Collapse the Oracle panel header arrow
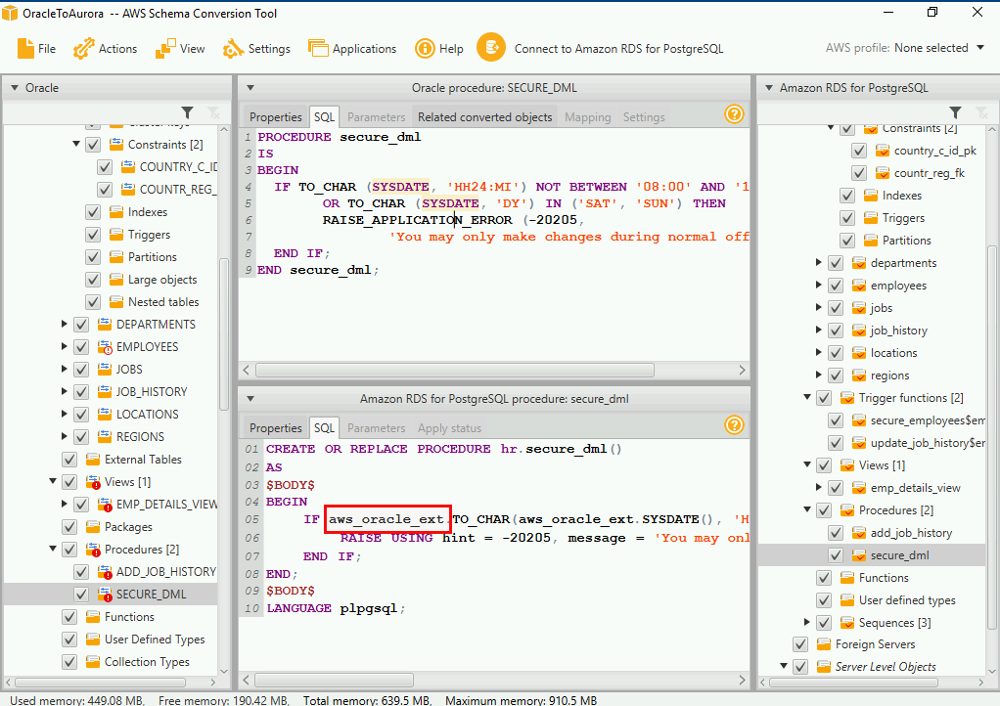The height and width of the screenshot is (706, 1000). pyautogui.click(x=14, y=87)
